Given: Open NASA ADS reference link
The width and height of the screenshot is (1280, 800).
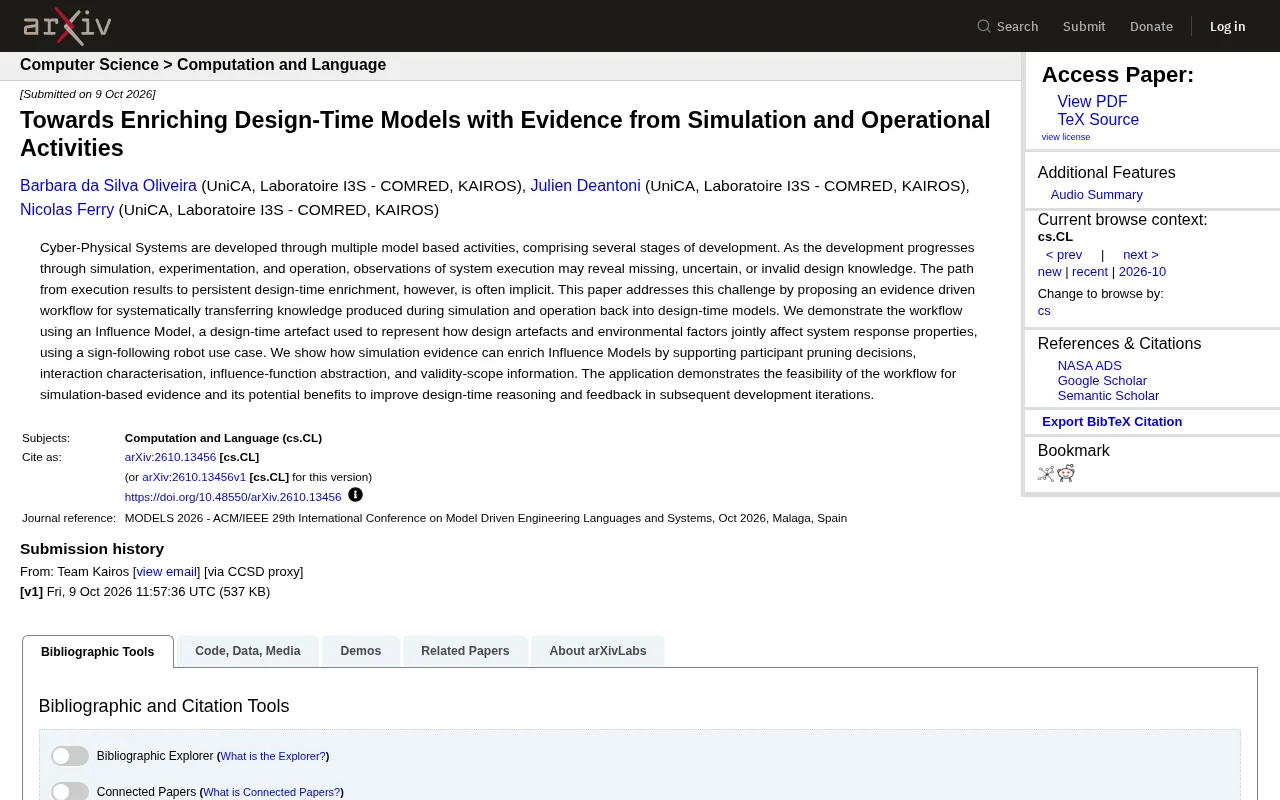Looking at the screenshot, I should (x=1090, y=366).
